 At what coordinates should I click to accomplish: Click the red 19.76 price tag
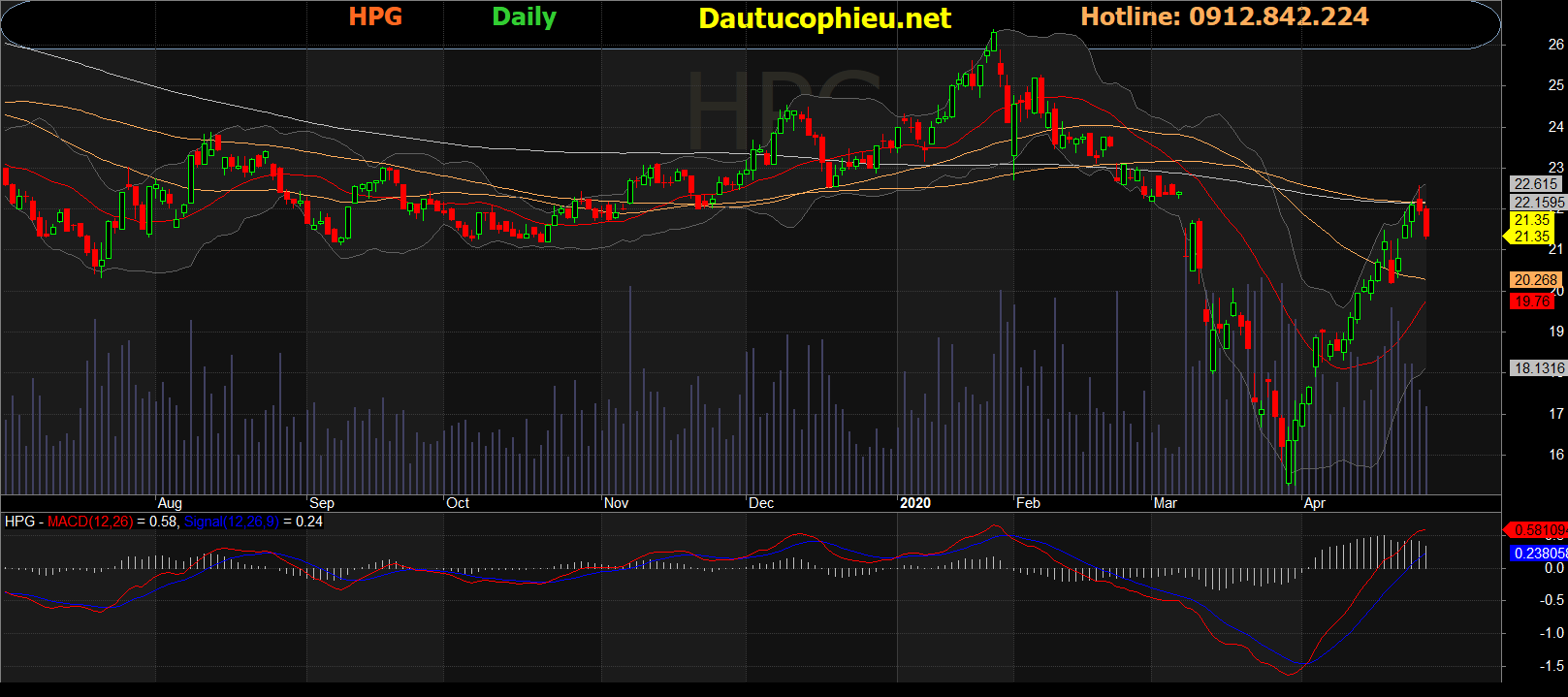tap(1532, 301)
